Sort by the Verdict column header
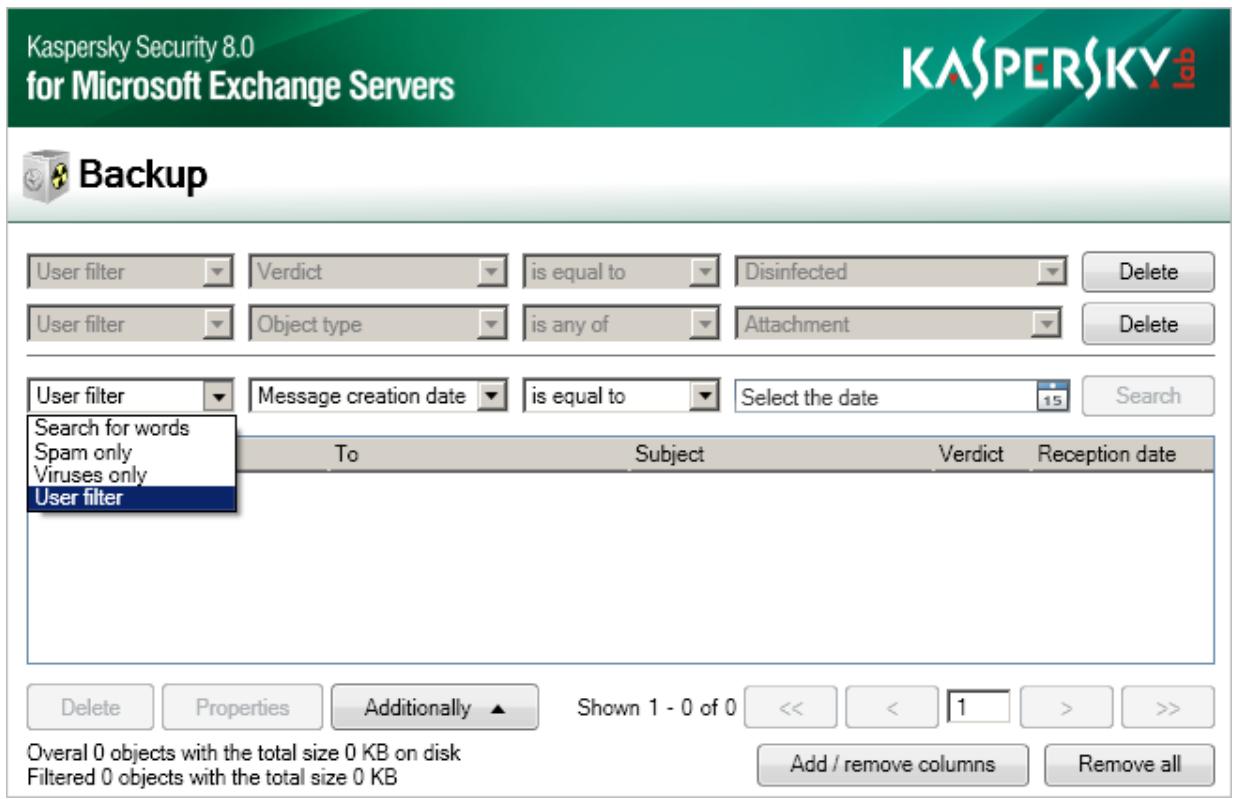 point(970,454)
